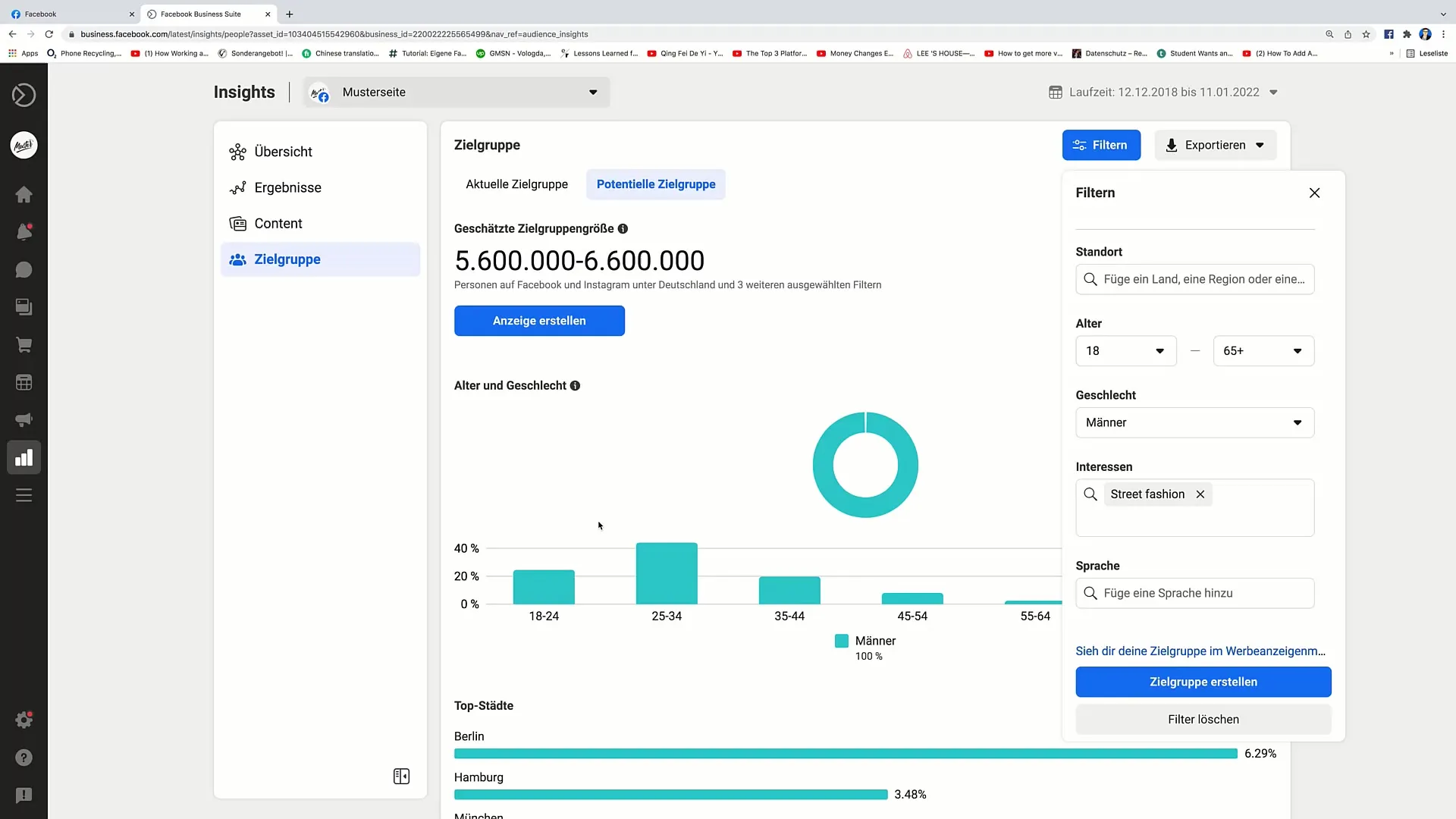1456x819 pixels.
Task: Switch to Potentielle Zielgruppe tab
Action: [656, 184]
